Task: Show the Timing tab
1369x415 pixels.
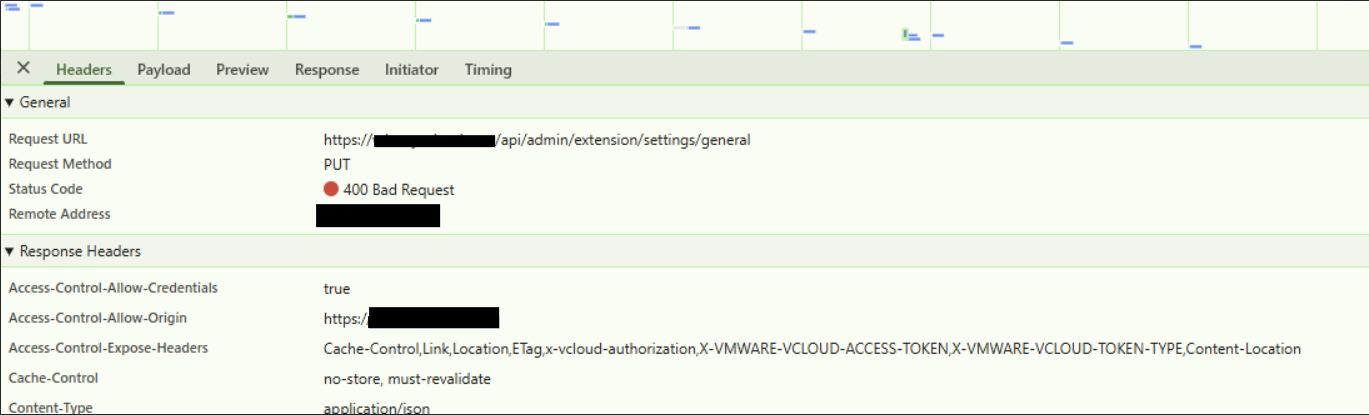Action: 488,69
